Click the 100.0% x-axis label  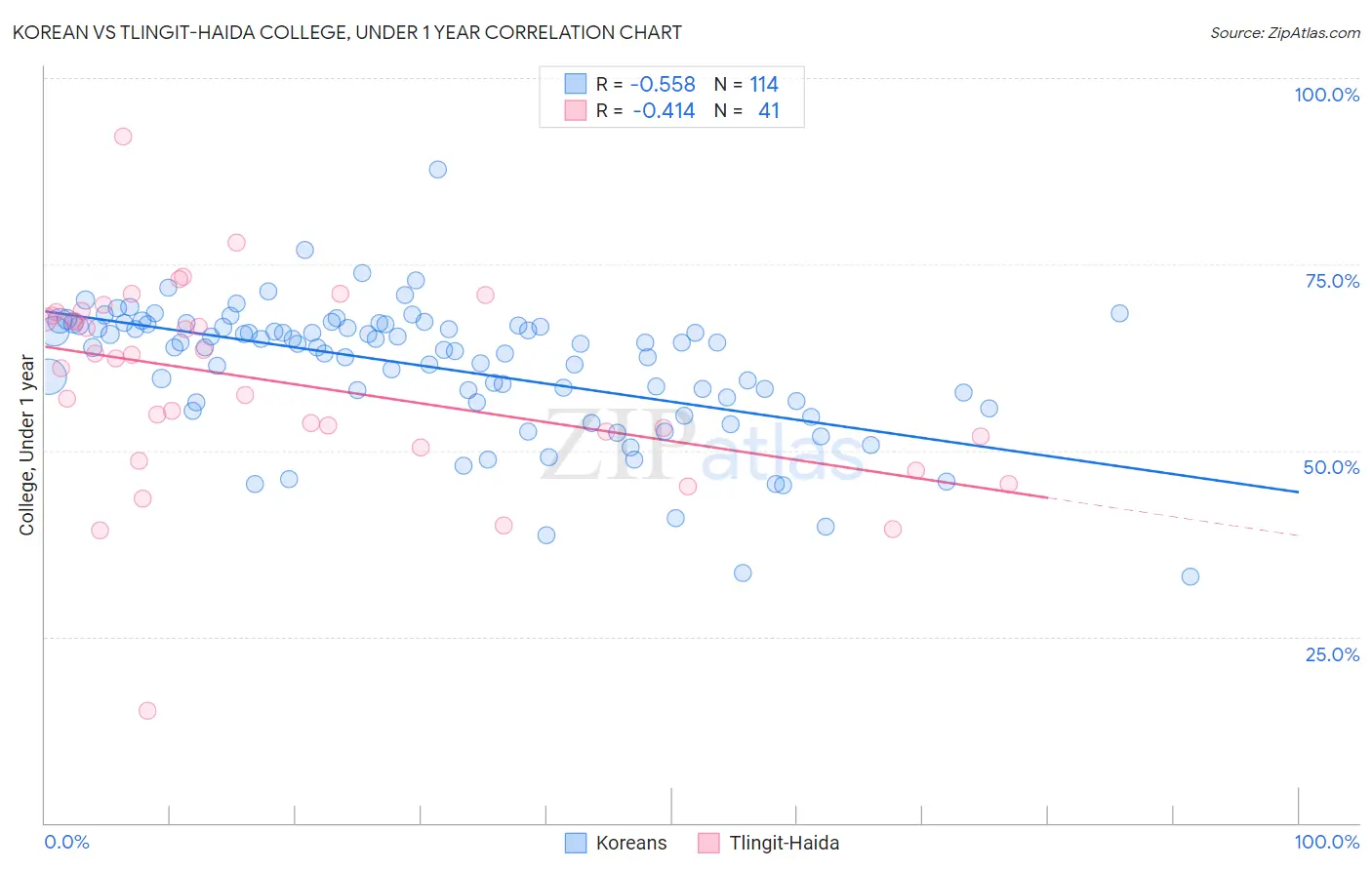point(1327,842)
